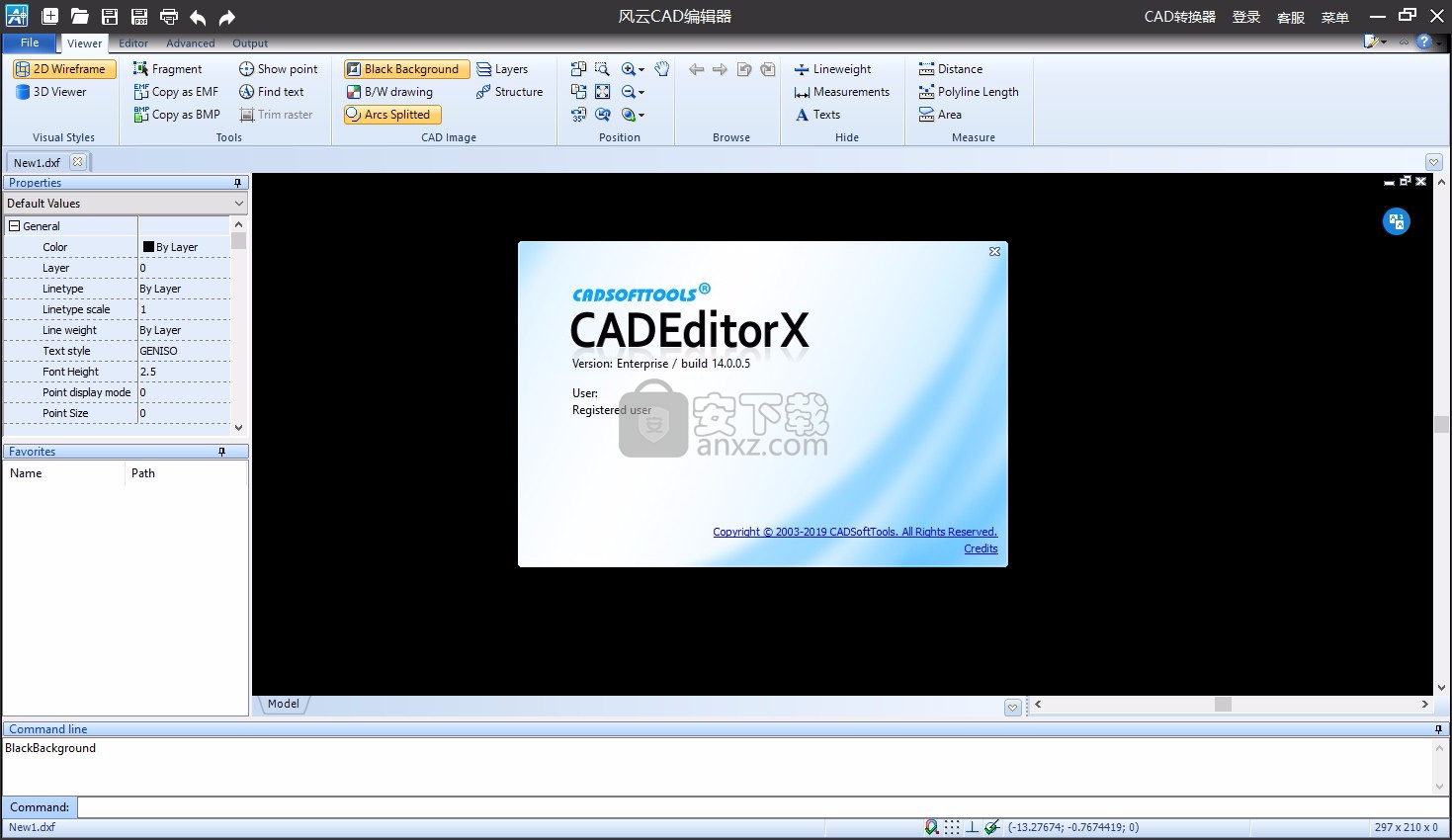Select the Model layout tab

pyautogui.click(x=284, y=704)
